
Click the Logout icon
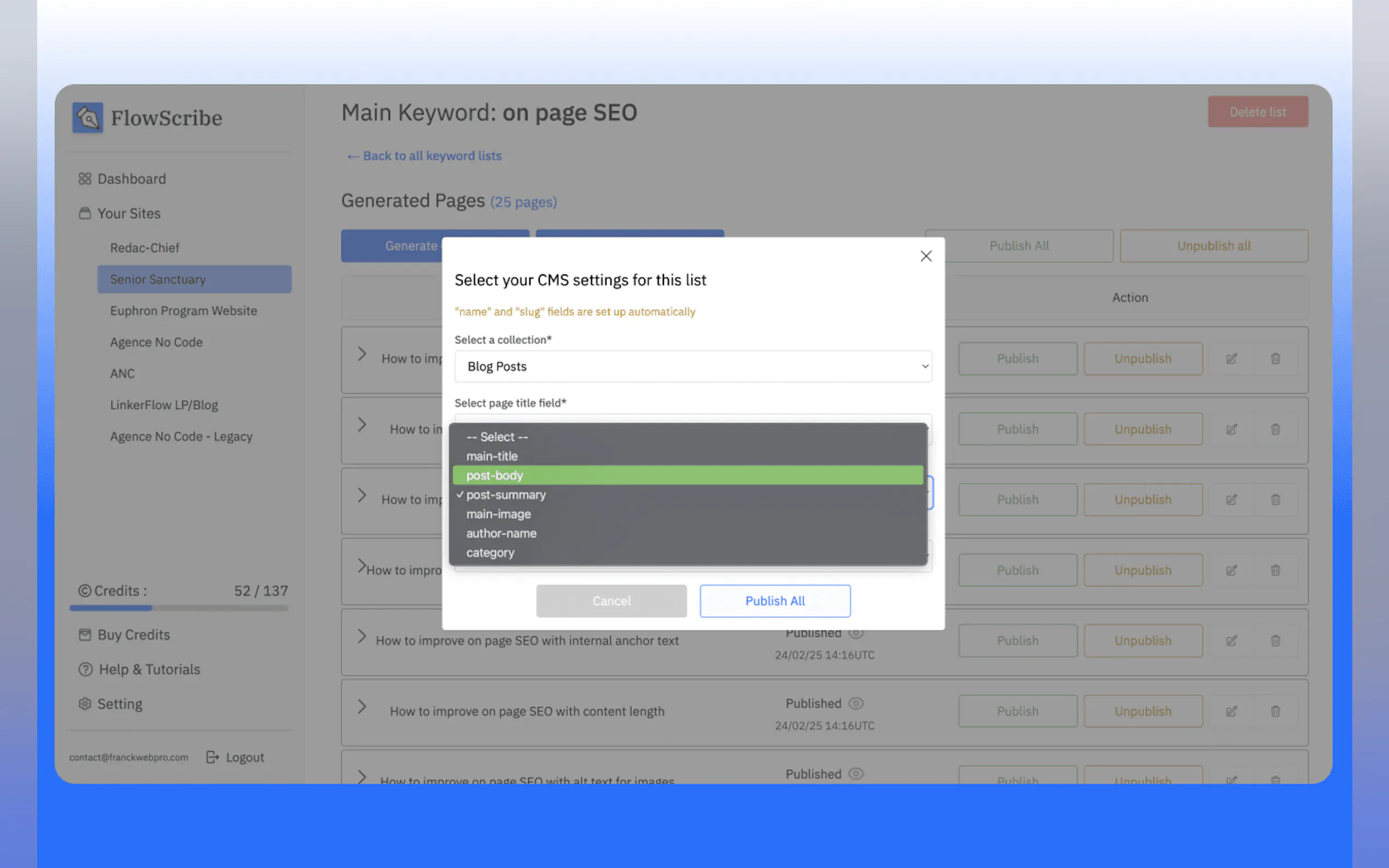tap(213, 757)
